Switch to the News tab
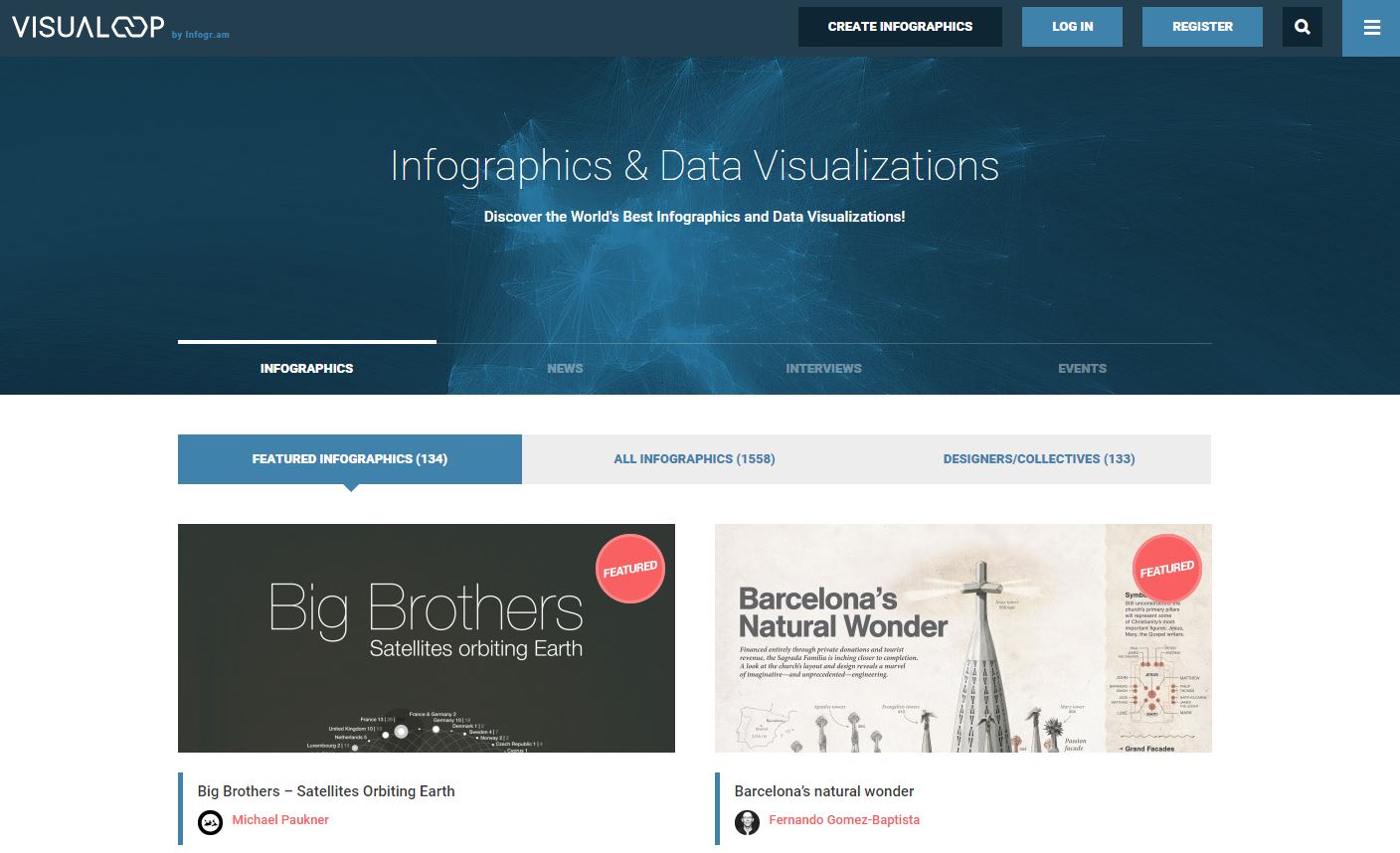The width and height of the screenshot is (1400, 853). [565, 368]
